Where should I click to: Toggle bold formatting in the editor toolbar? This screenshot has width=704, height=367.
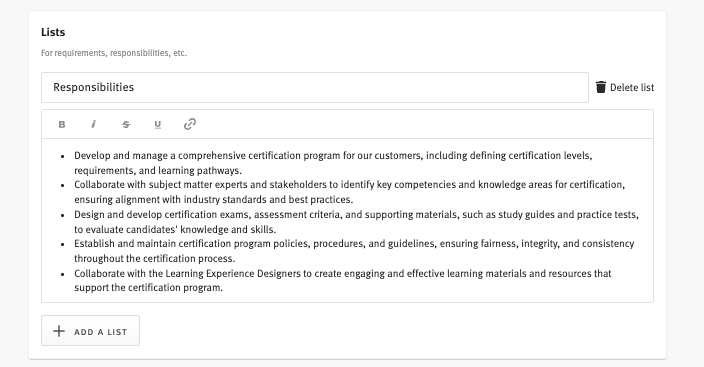(x=62, y=124)
